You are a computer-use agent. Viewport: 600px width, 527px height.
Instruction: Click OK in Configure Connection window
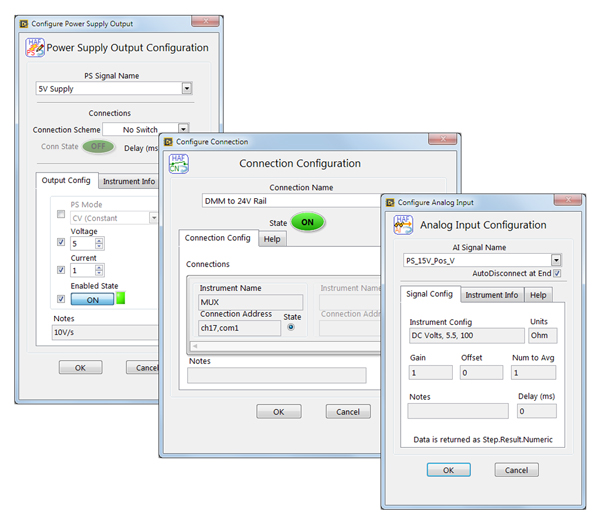279,412
